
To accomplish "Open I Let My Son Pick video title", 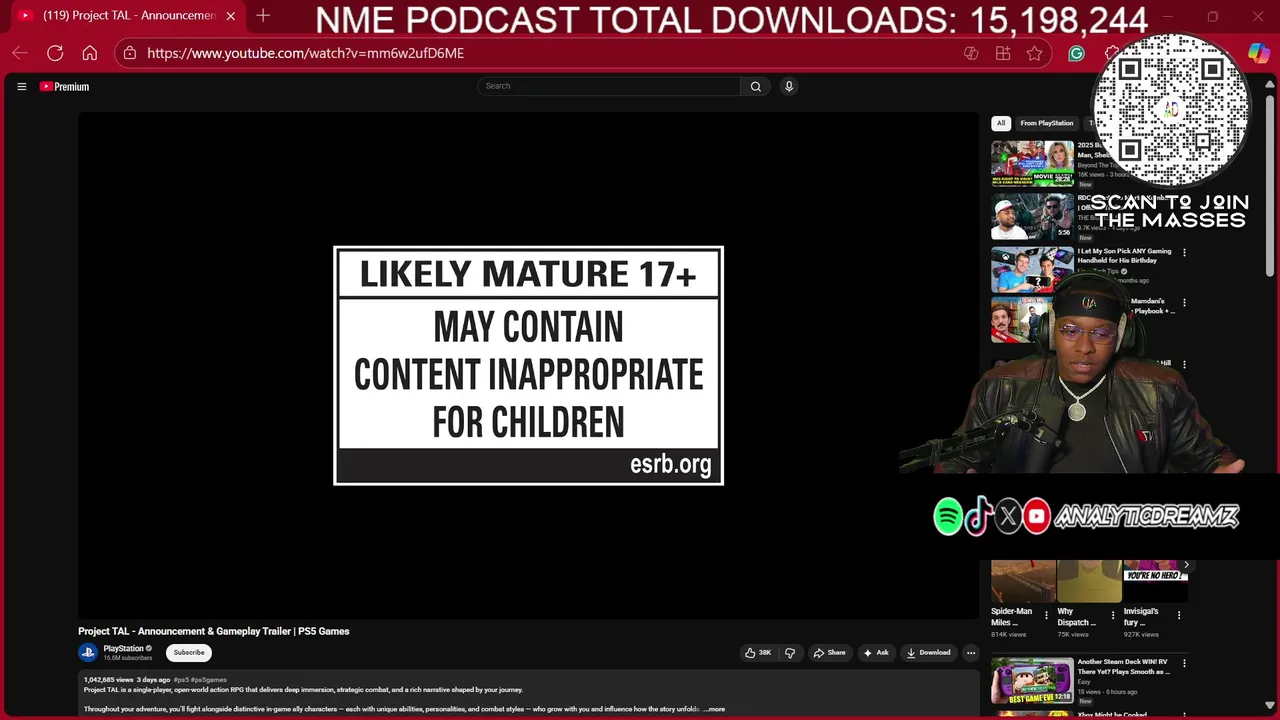I will coord(1124,256).
